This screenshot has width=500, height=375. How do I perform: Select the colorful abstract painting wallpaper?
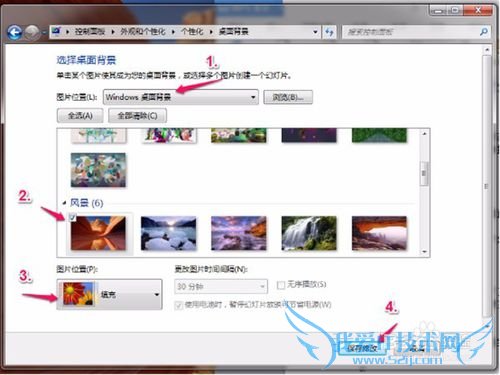(98, 170)
